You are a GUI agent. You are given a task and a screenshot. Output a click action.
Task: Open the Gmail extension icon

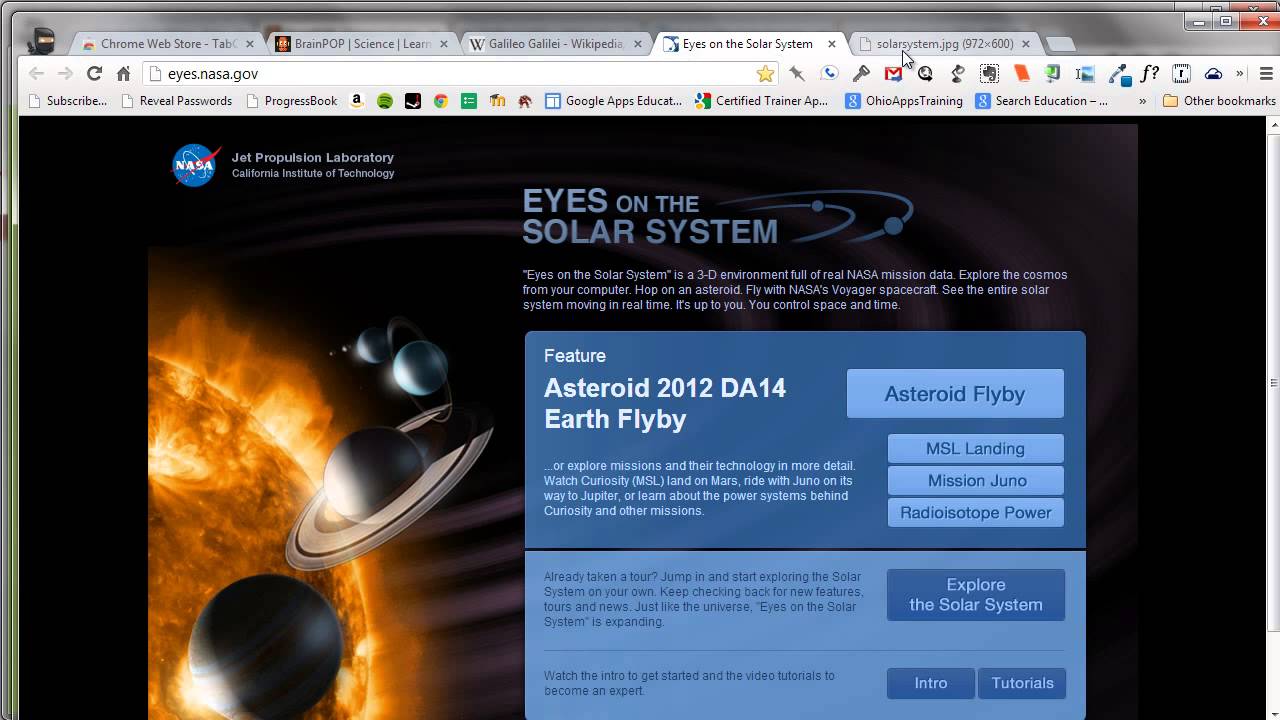point(893,73)
